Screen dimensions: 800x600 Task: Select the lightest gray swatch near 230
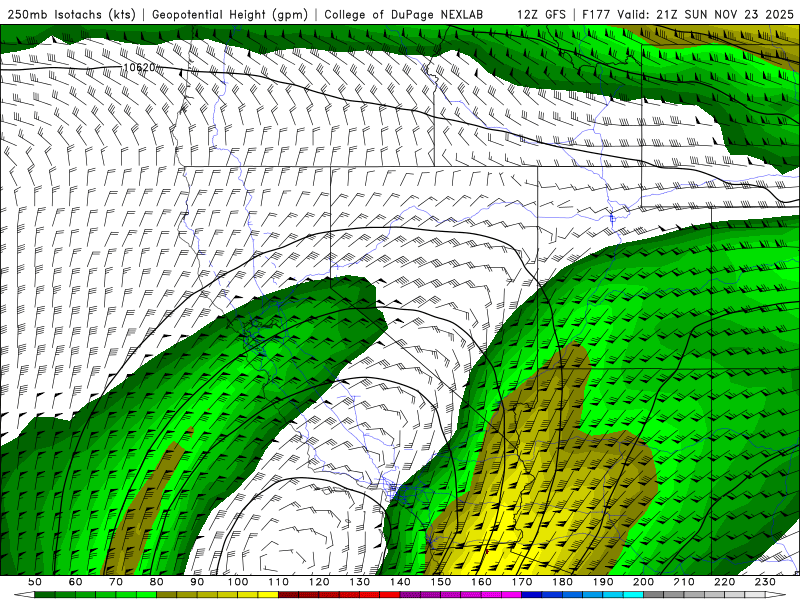coord(755,595)
